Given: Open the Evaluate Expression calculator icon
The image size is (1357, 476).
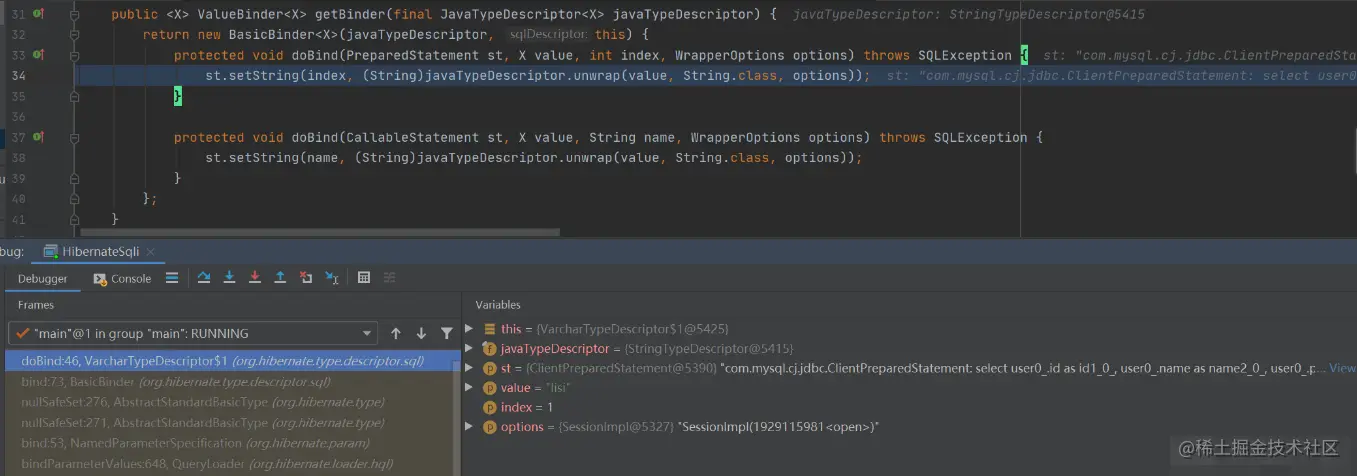Looking at the screenshot, I should (364, 278).
